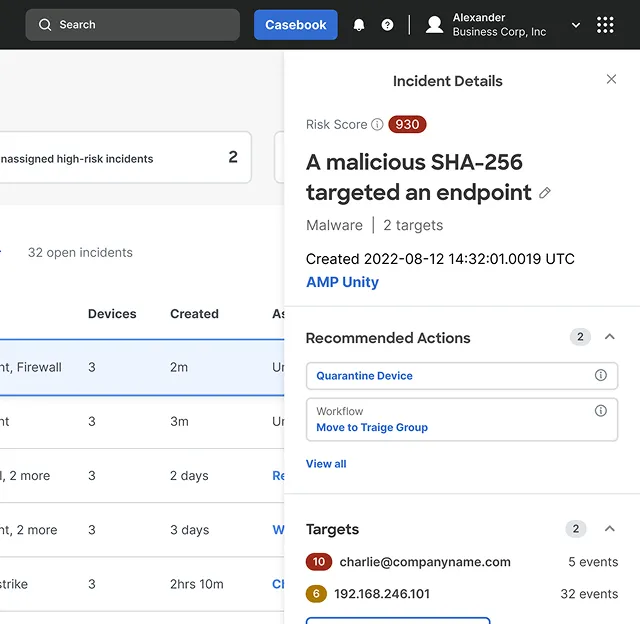Click the yellow 6 target score badge
The width and height of the screenshot is (640, 624).
point(316,594)
